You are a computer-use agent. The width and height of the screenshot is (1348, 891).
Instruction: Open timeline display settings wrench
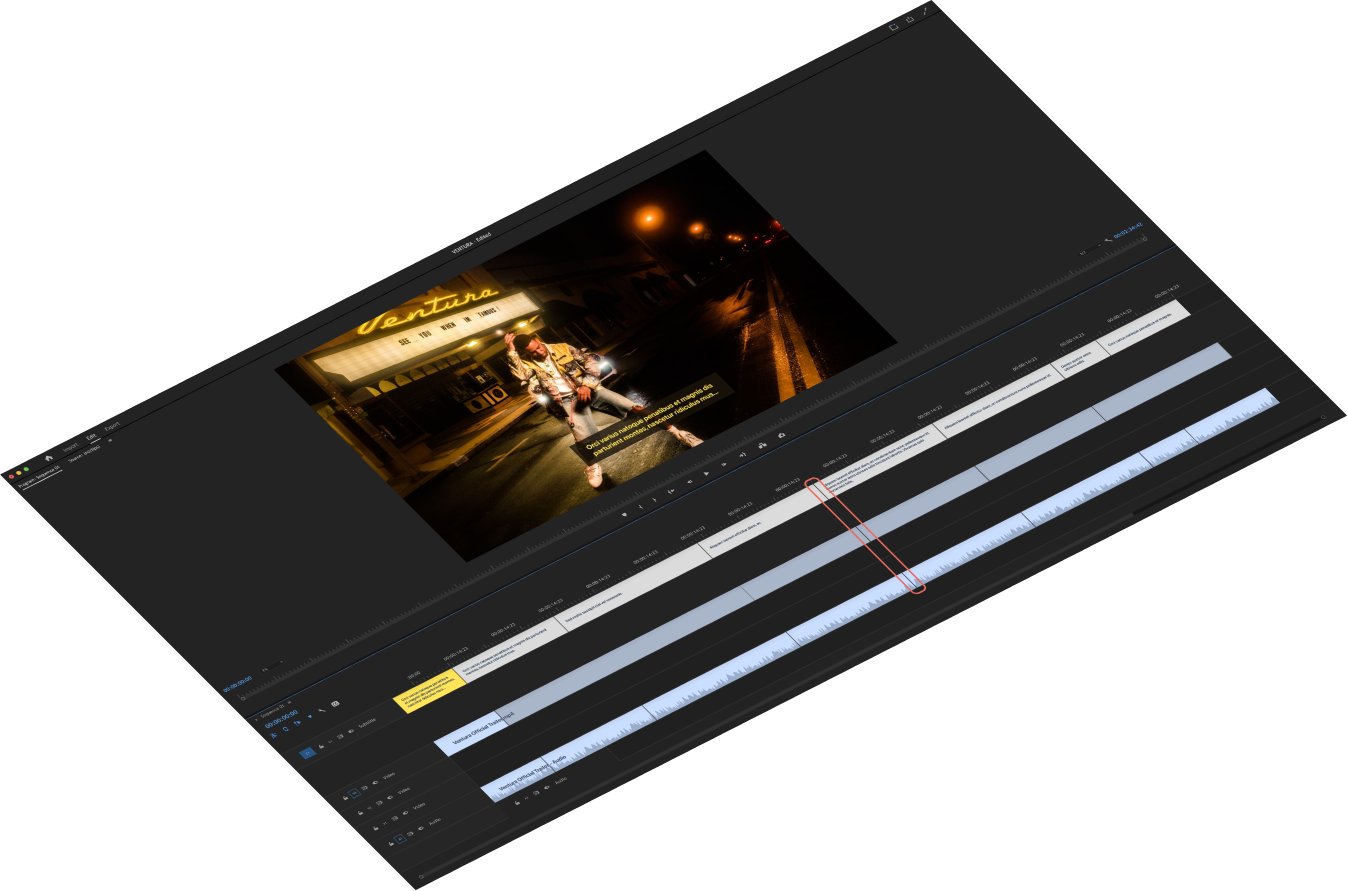pos(322,711)
